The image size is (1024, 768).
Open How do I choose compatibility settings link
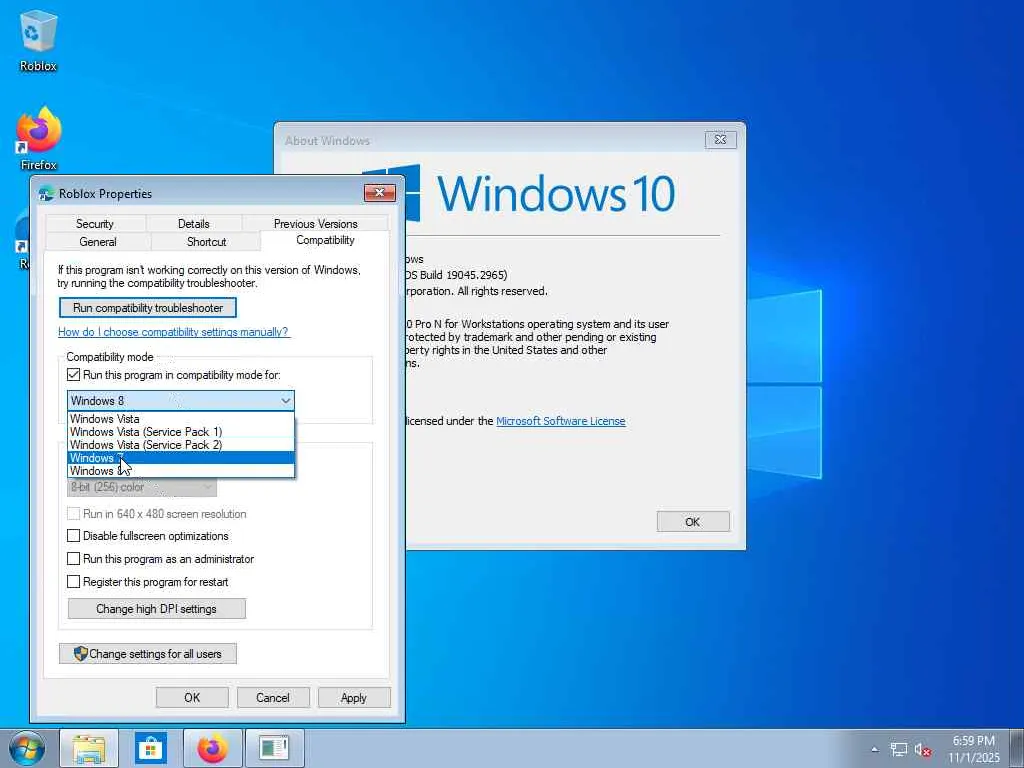173,332
